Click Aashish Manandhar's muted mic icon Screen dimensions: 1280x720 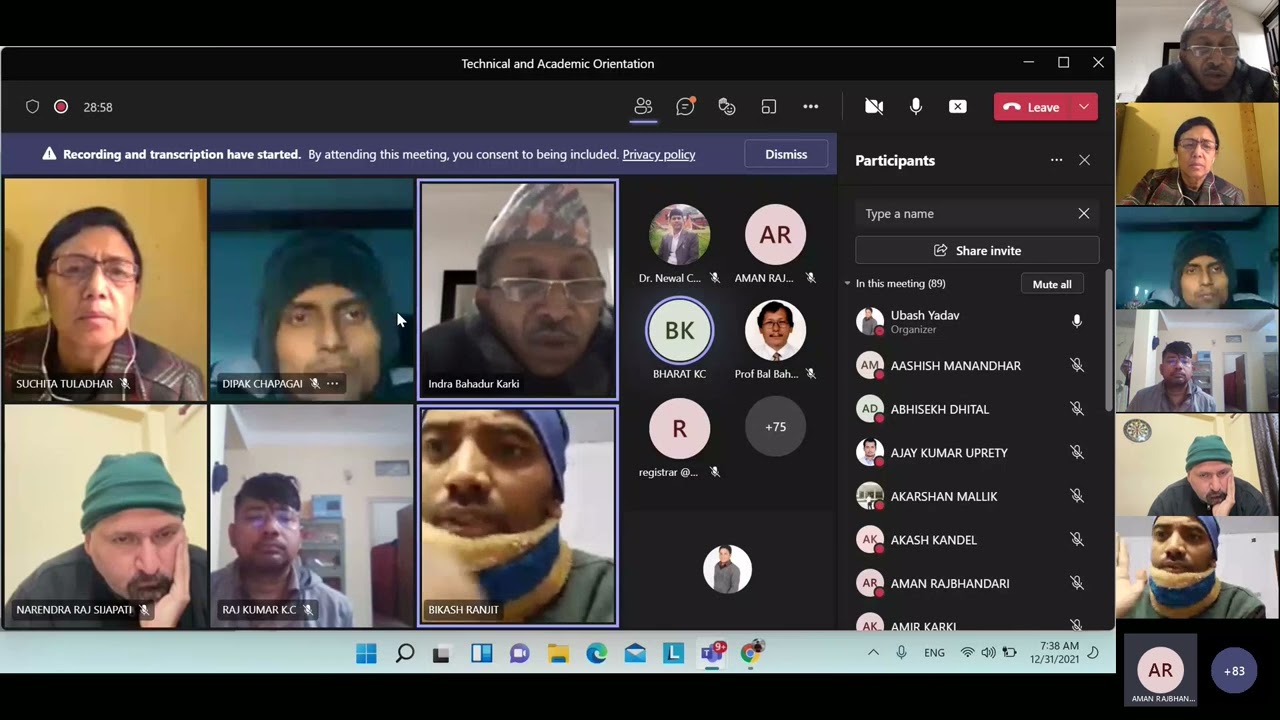1077,366
